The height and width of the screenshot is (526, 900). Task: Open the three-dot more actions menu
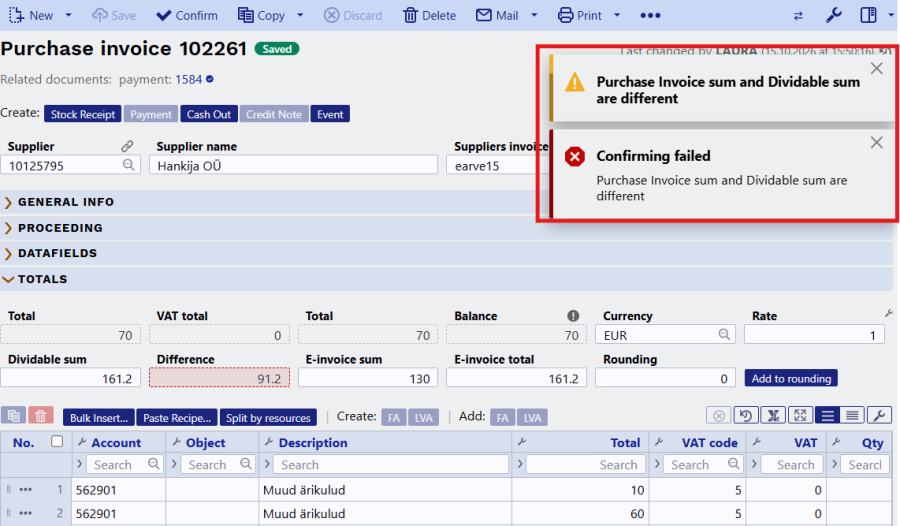tap(650, 16)
